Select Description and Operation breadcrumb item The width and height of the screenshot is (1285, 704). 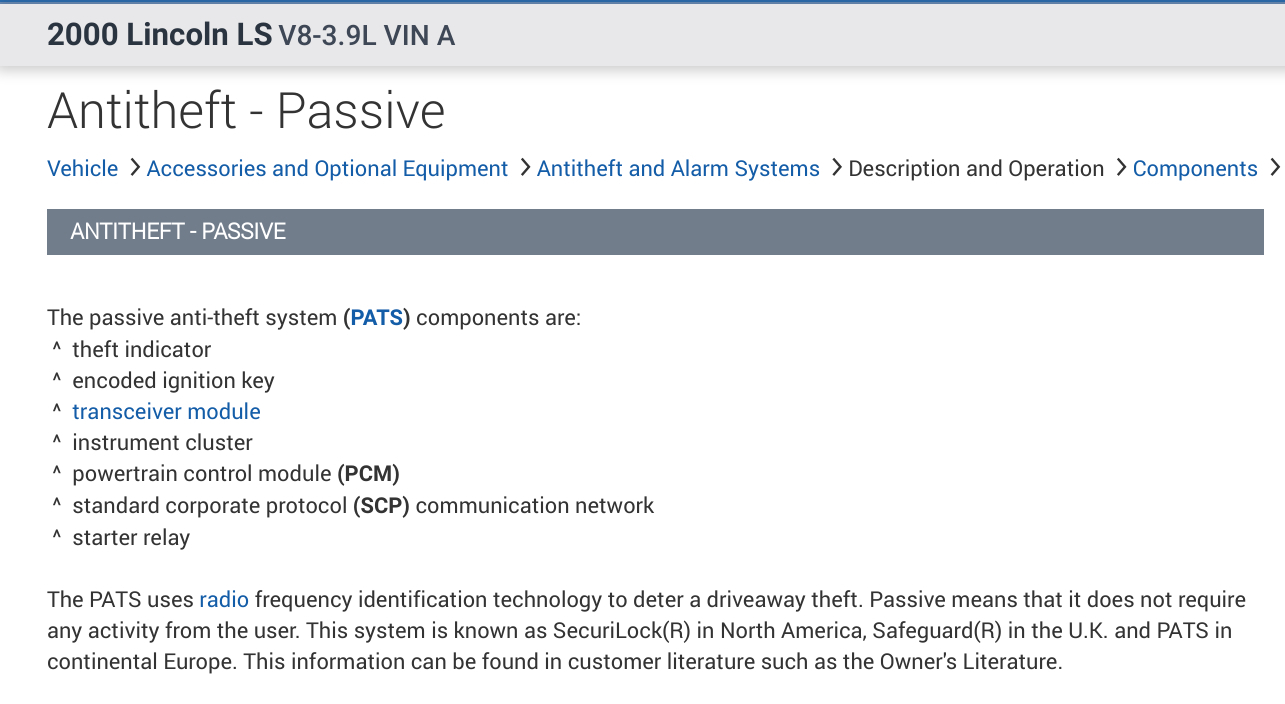click(976, 169)
